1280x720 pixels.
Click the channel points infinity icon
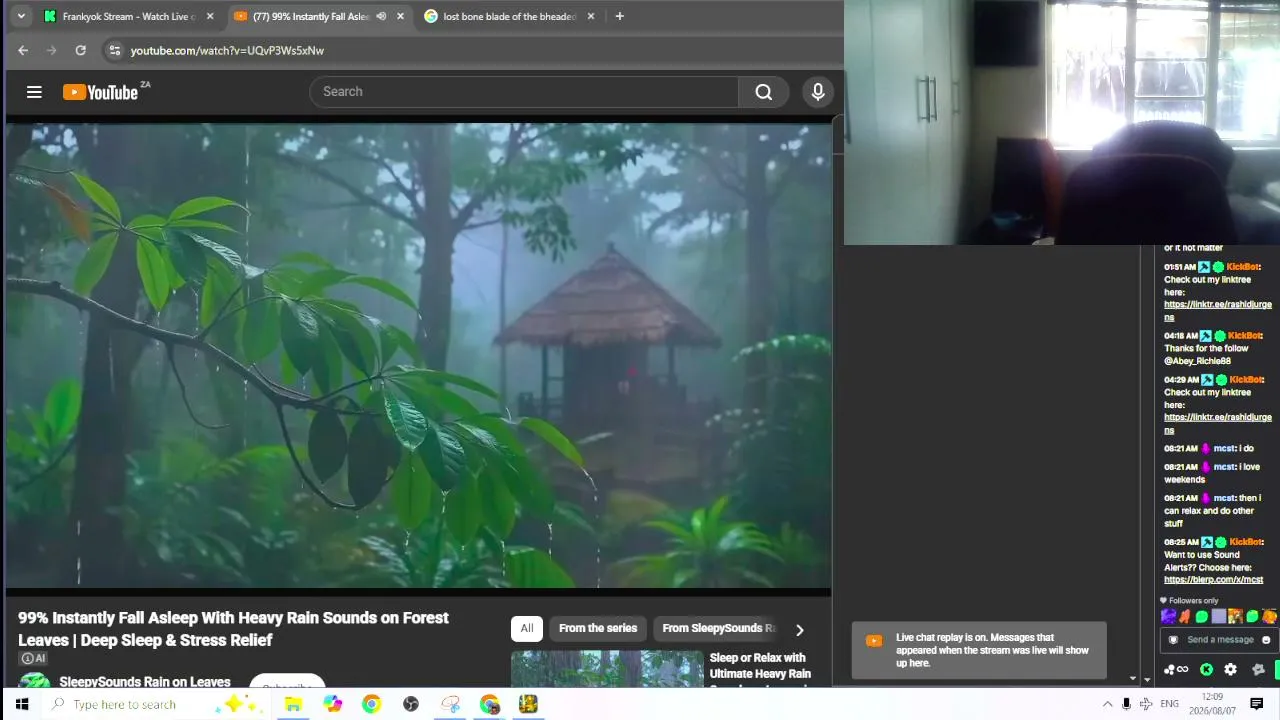pyautogui.click(x=1175, y=669)
